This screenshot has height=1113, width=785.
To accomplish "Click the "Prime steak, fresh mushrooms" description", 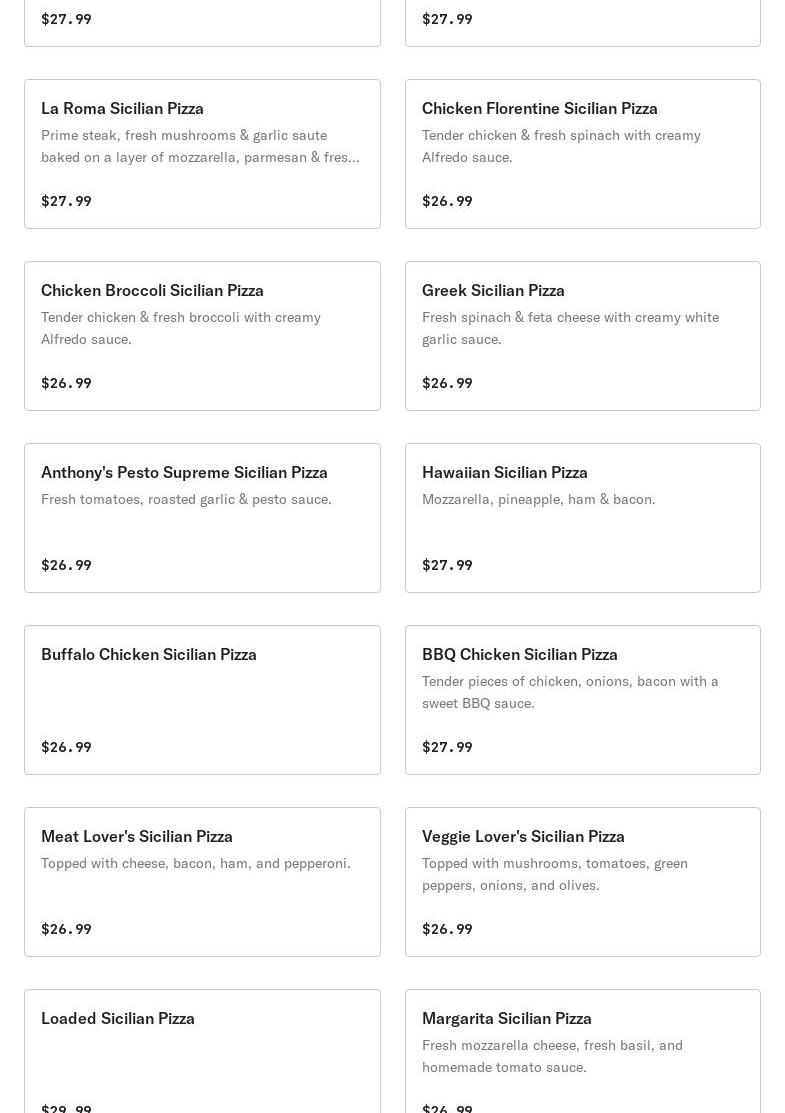I will pyautogui.click(x=200, y=146).
